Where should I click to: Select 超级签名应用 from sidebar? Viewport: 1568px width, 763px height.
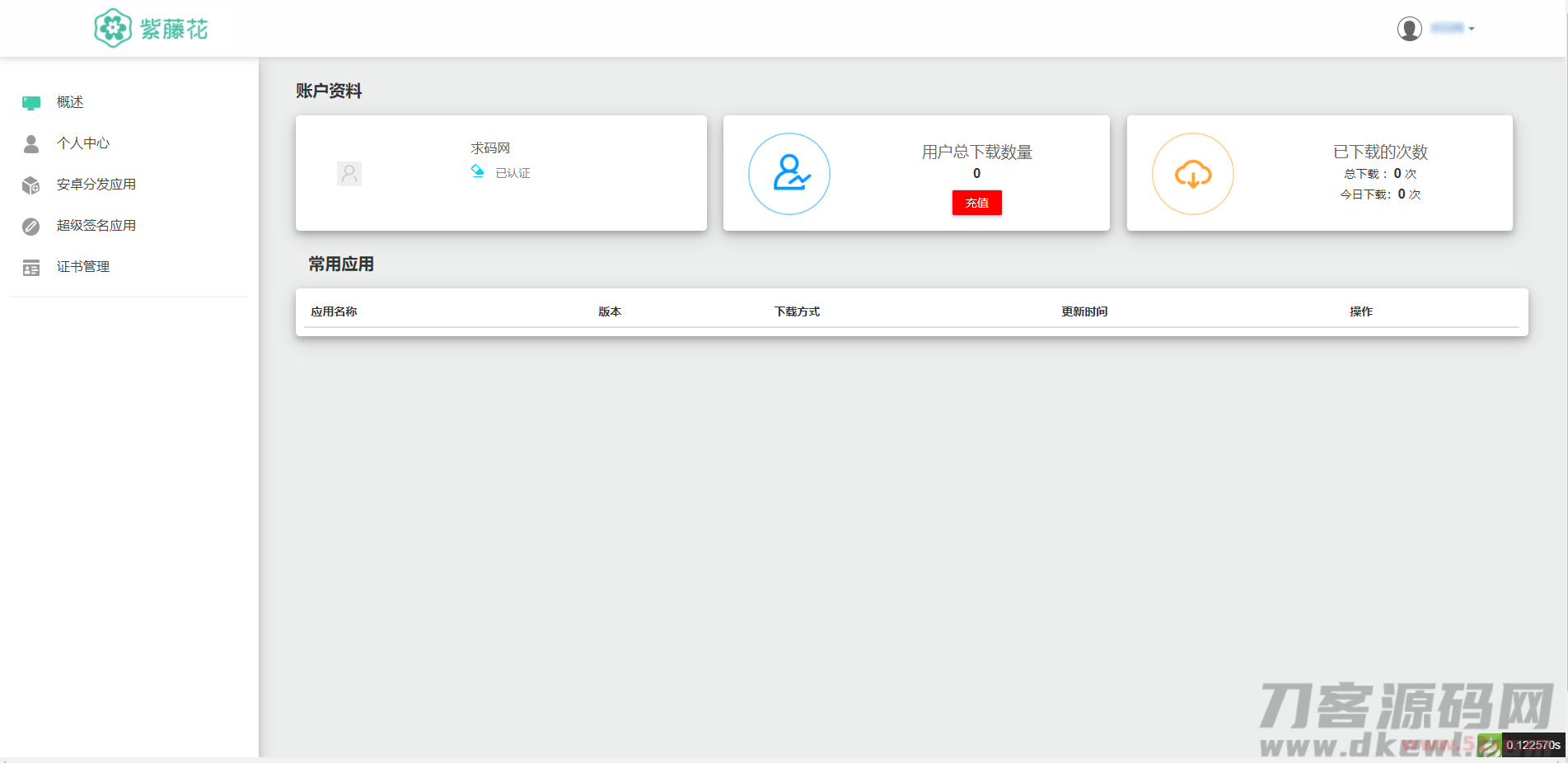click(96, 226)
